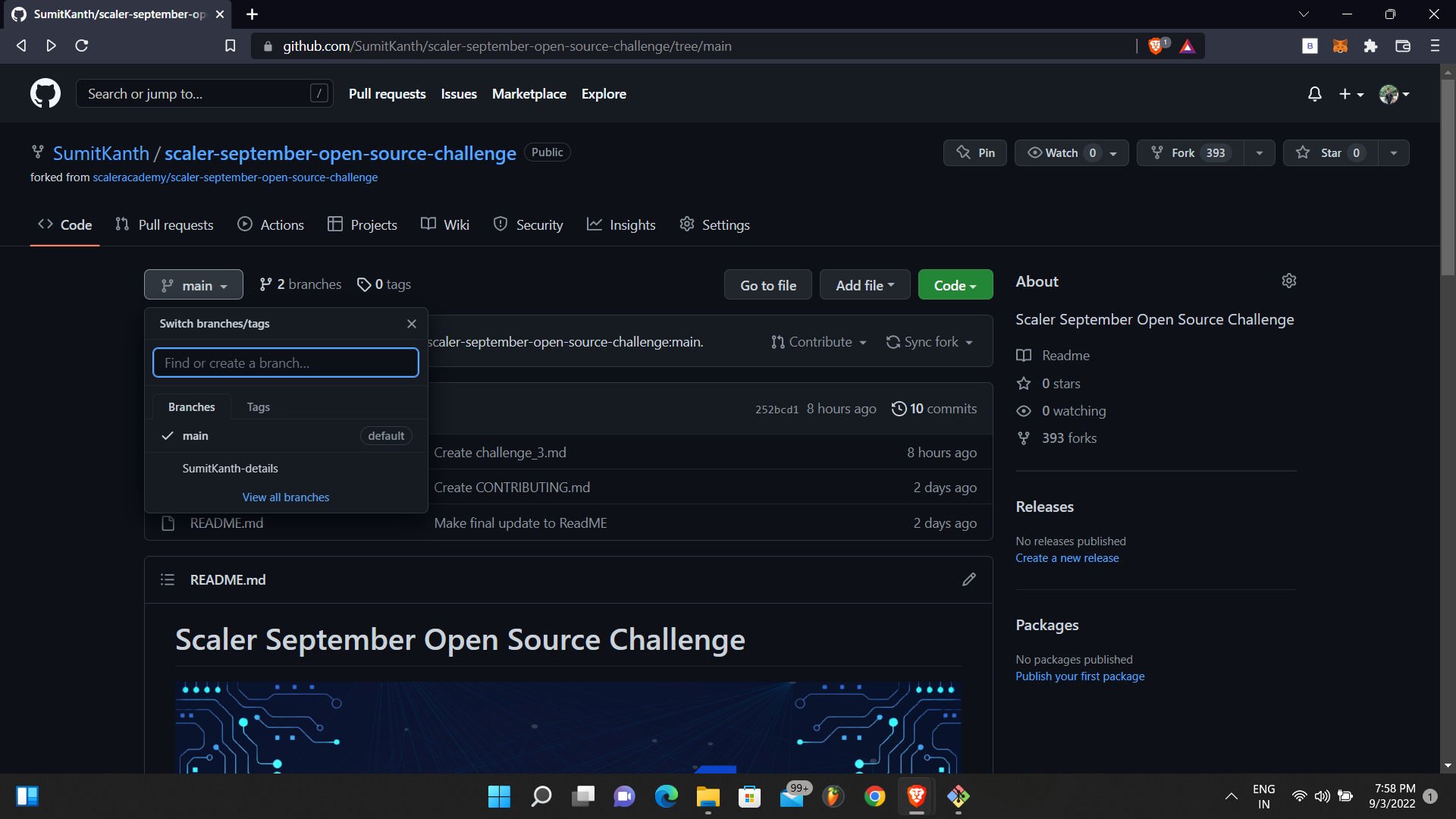Edit README.md with the pencil icon

[x=968, y=579]
